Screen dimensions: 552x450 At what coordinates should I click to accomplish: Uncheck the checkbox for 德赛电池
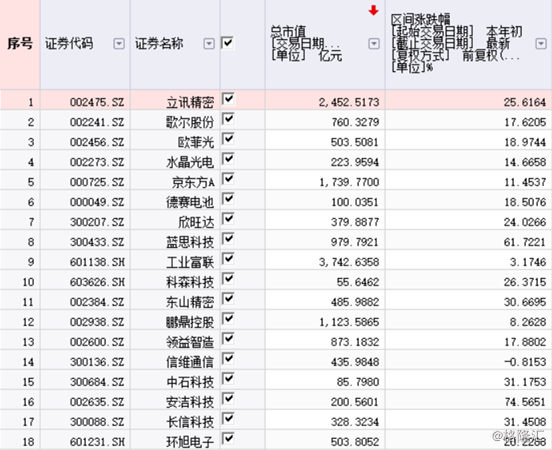[x=228, y=199]
